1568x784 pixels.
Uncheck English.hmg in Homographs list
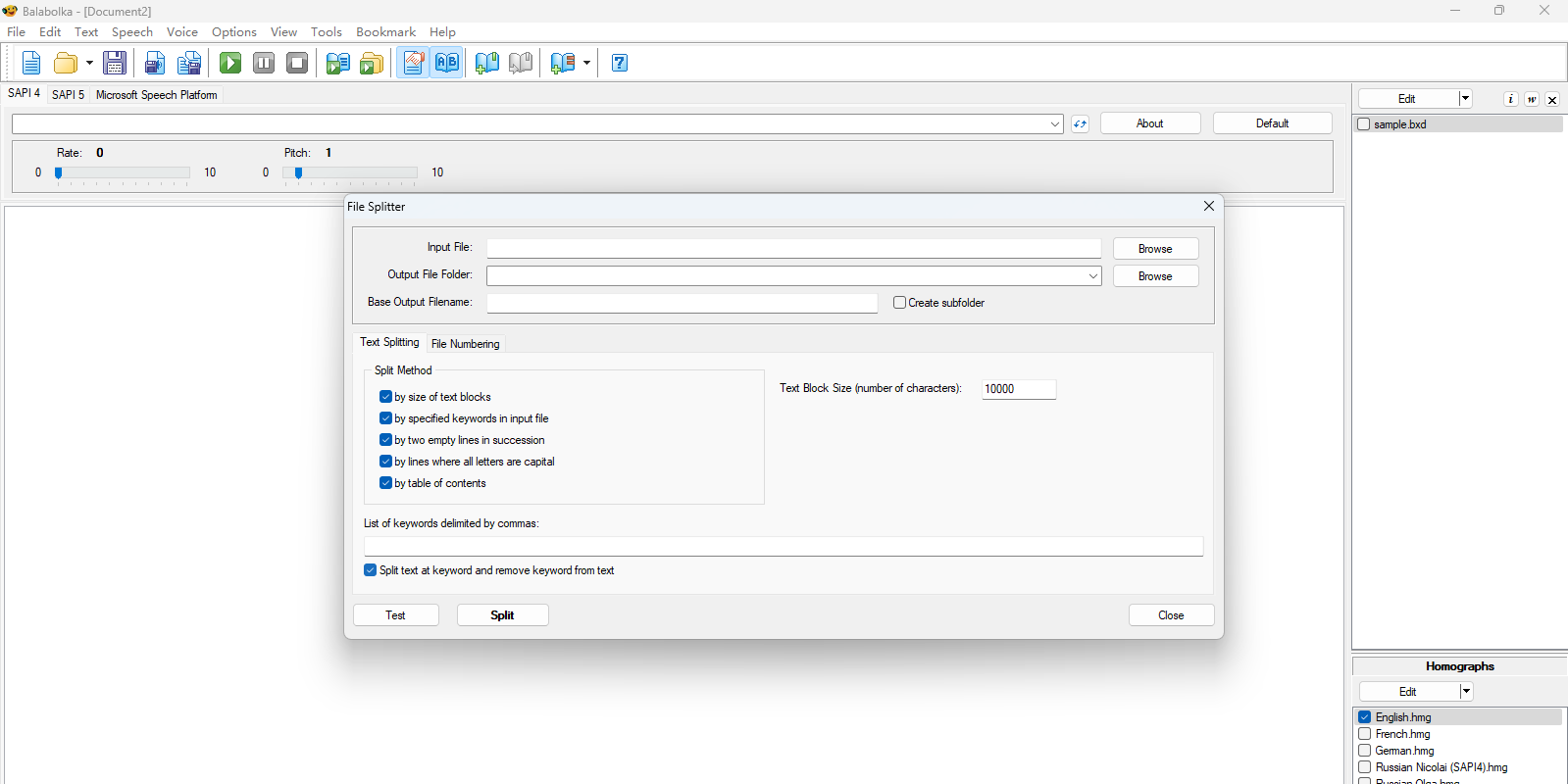point(1364,717)
